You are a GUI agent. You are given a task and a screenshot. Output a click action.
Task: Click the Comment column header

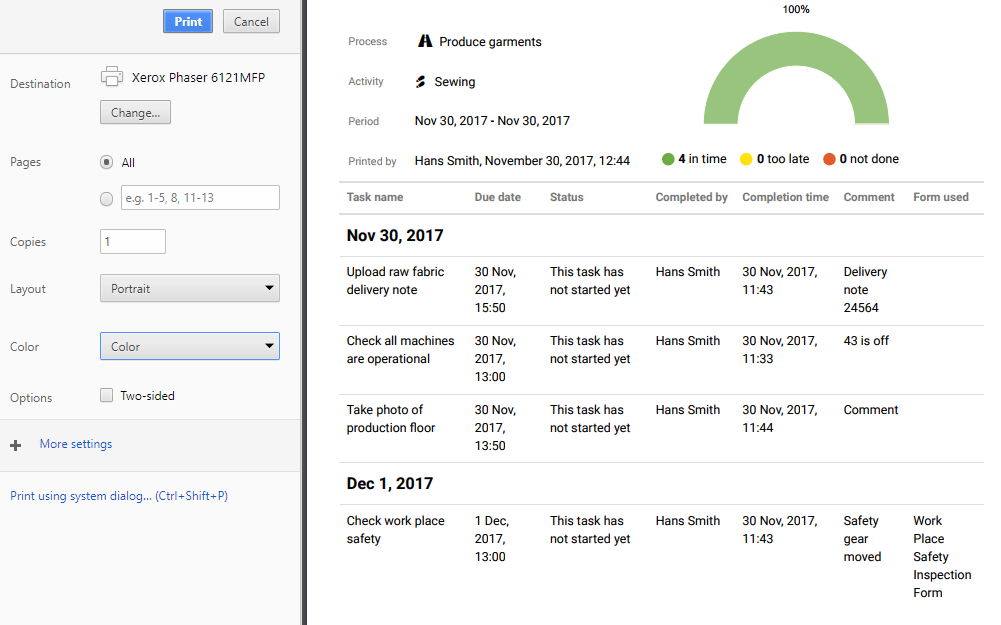(x=869, y=197)
